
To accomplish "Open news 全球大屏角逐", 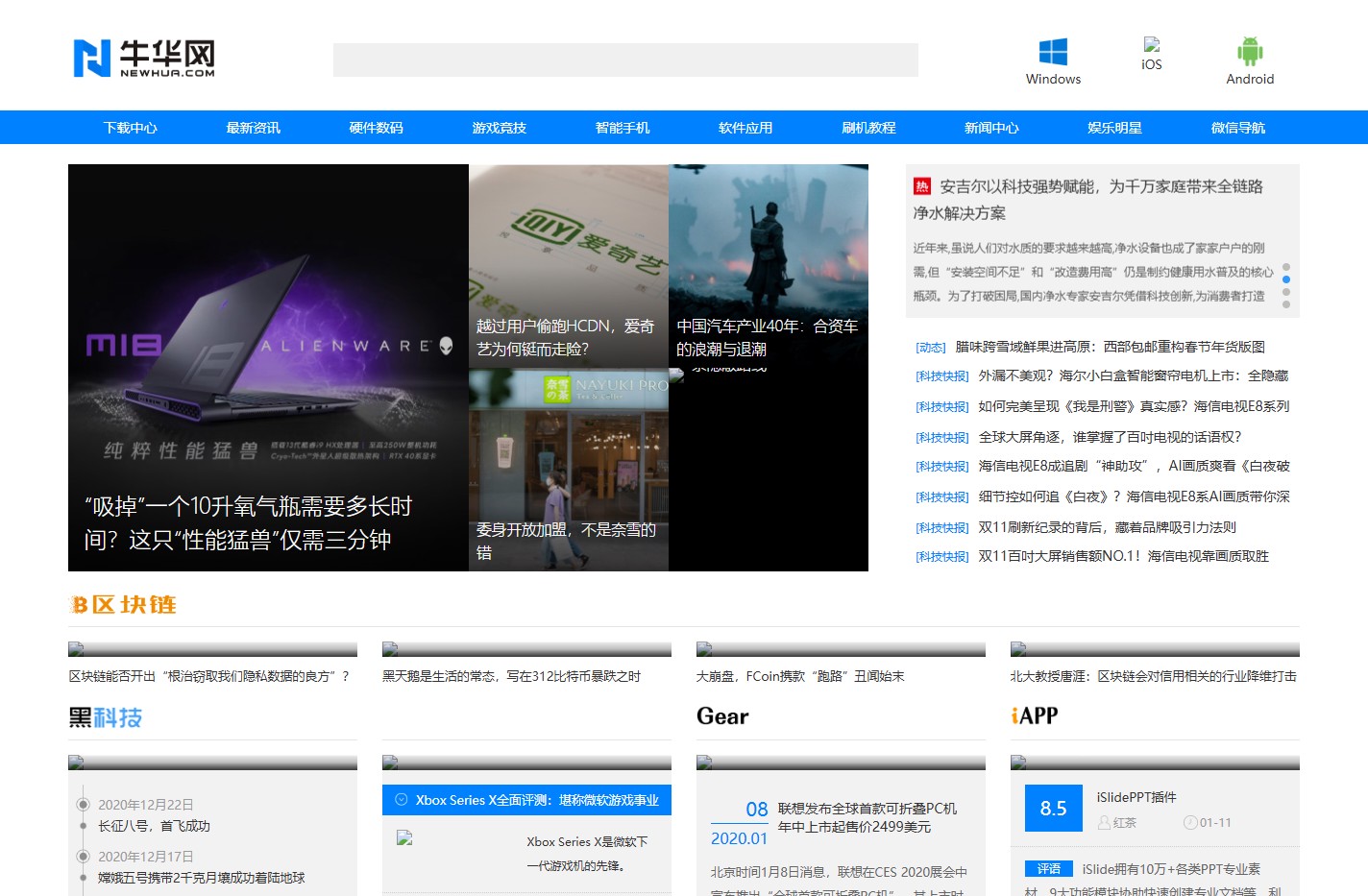I will (x=1110, y=437).
